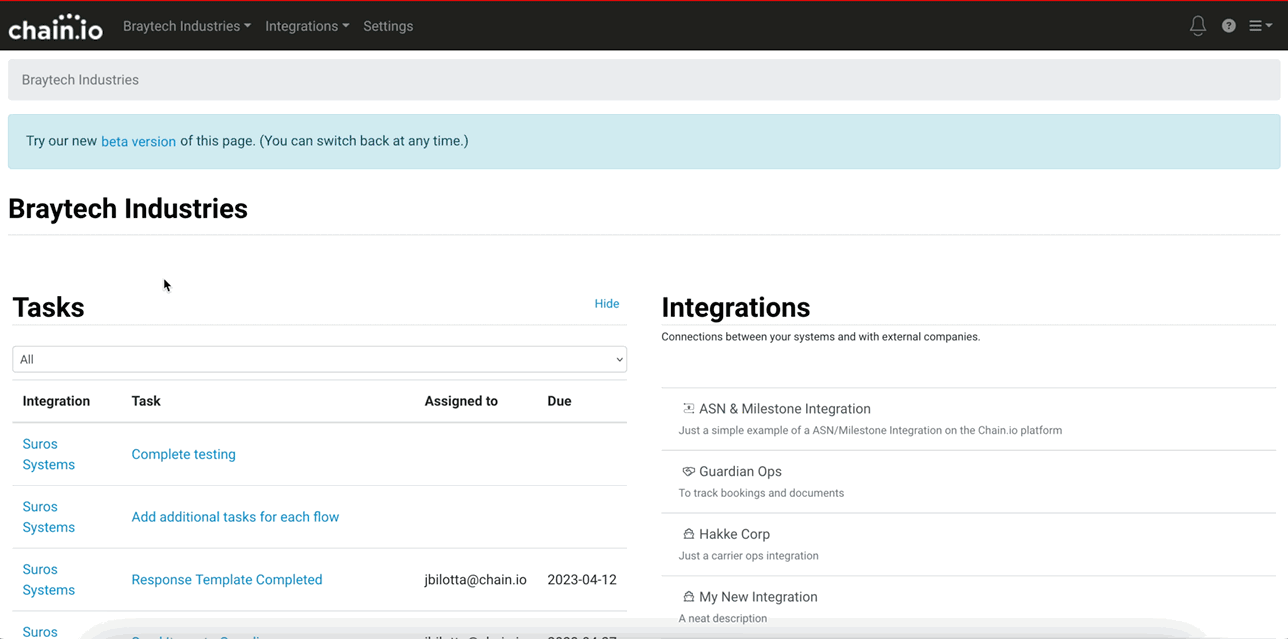Hide the Tasks panel

click(x=607, y=304)
